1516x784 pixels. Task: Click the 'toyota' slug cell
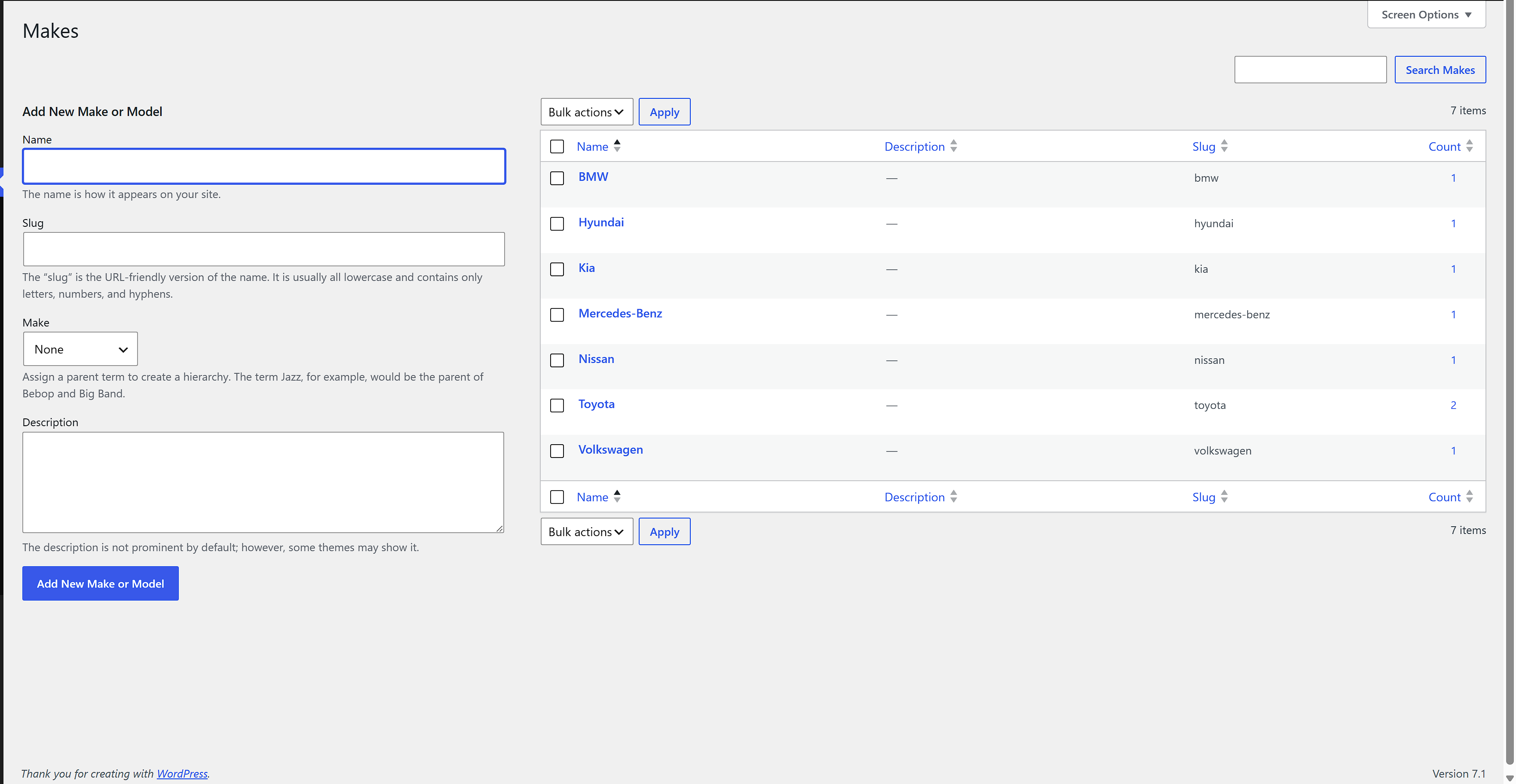[x=1210, y=405]
